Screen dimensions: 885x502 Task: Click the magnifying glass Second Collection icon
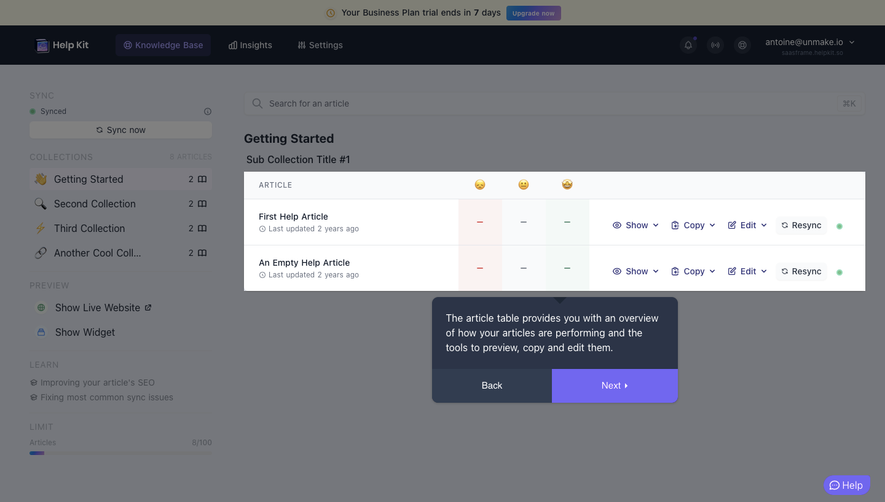pos(40,204)
